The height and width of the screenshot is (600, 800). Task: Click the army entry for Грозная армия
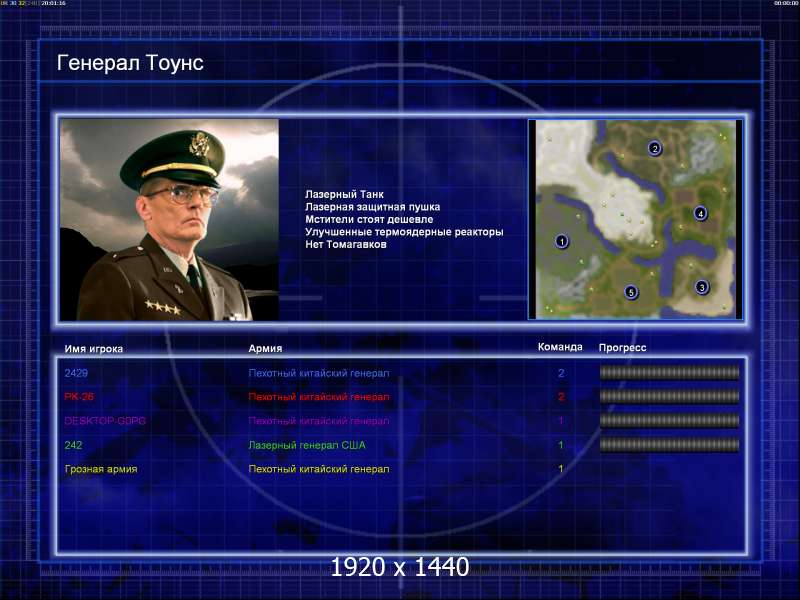319,469
